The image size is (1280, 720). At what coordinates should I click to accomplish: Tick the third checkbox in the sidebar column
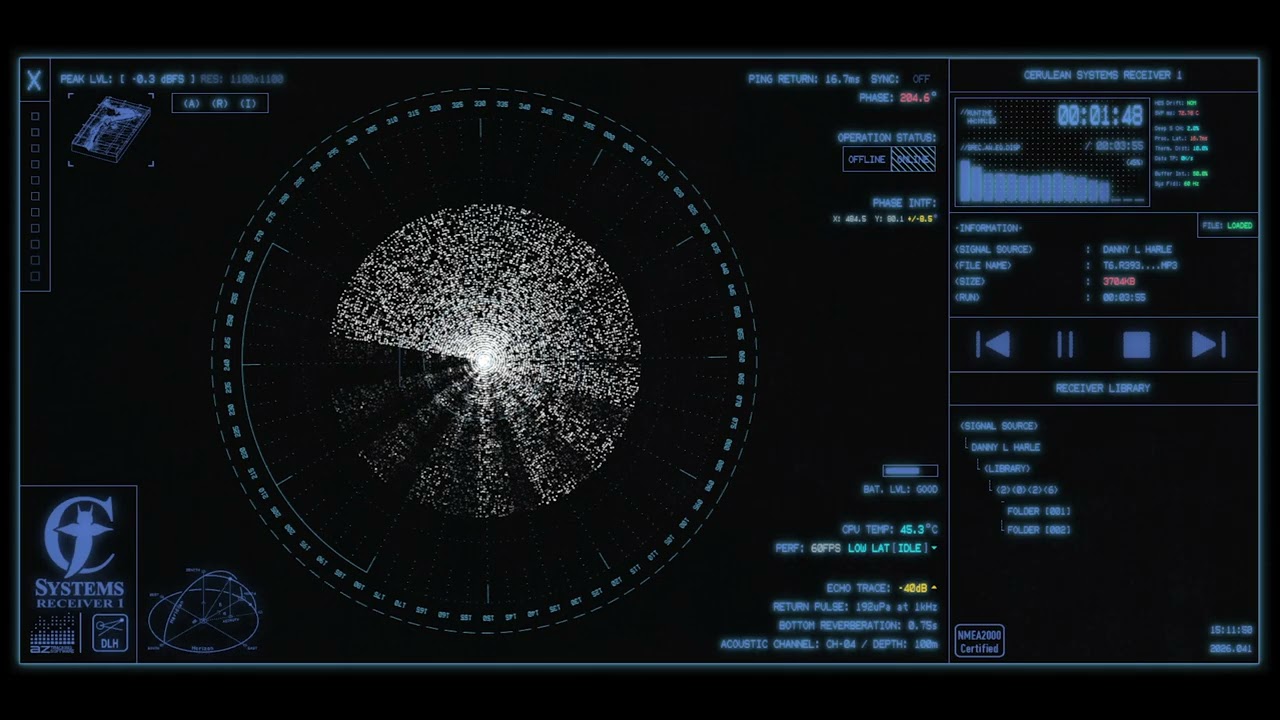click(35, 148)
